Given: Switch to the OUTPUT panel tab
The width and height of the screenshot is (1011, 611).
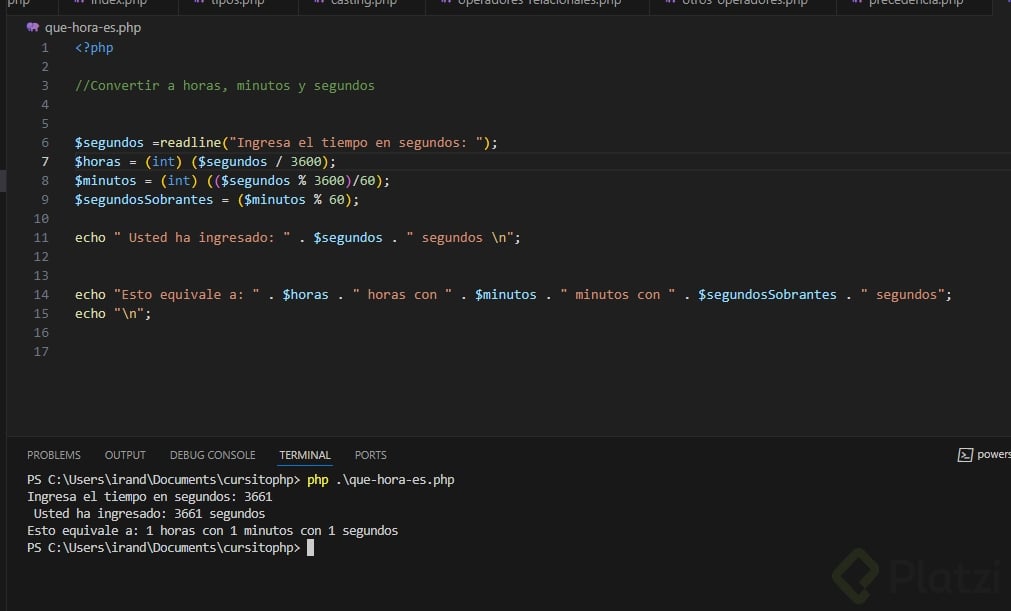Looking at the screenshot, I should (x=125, y=455).
